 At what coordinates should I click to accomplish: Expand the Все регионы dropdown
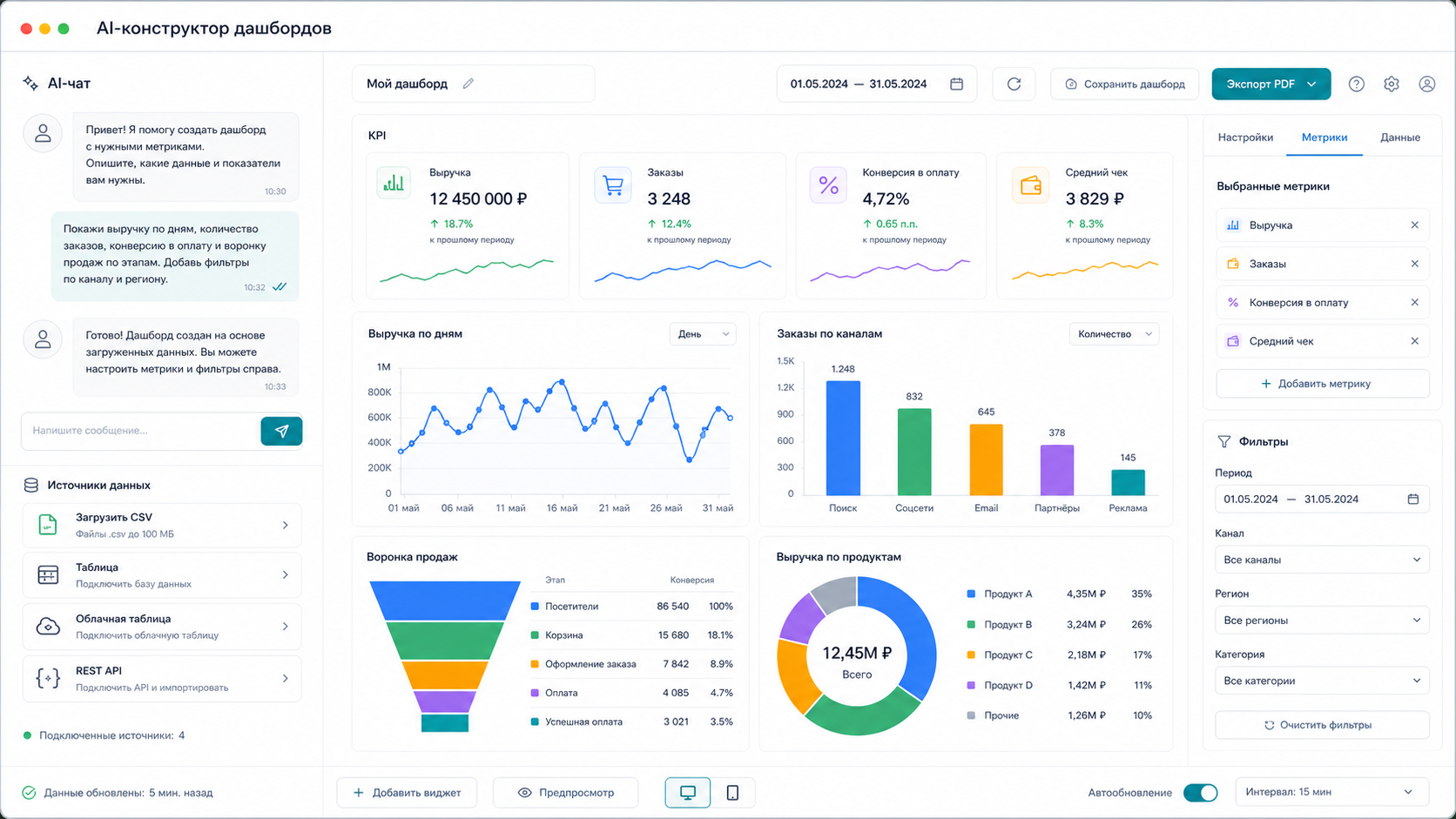click(x=1322, y=620)
